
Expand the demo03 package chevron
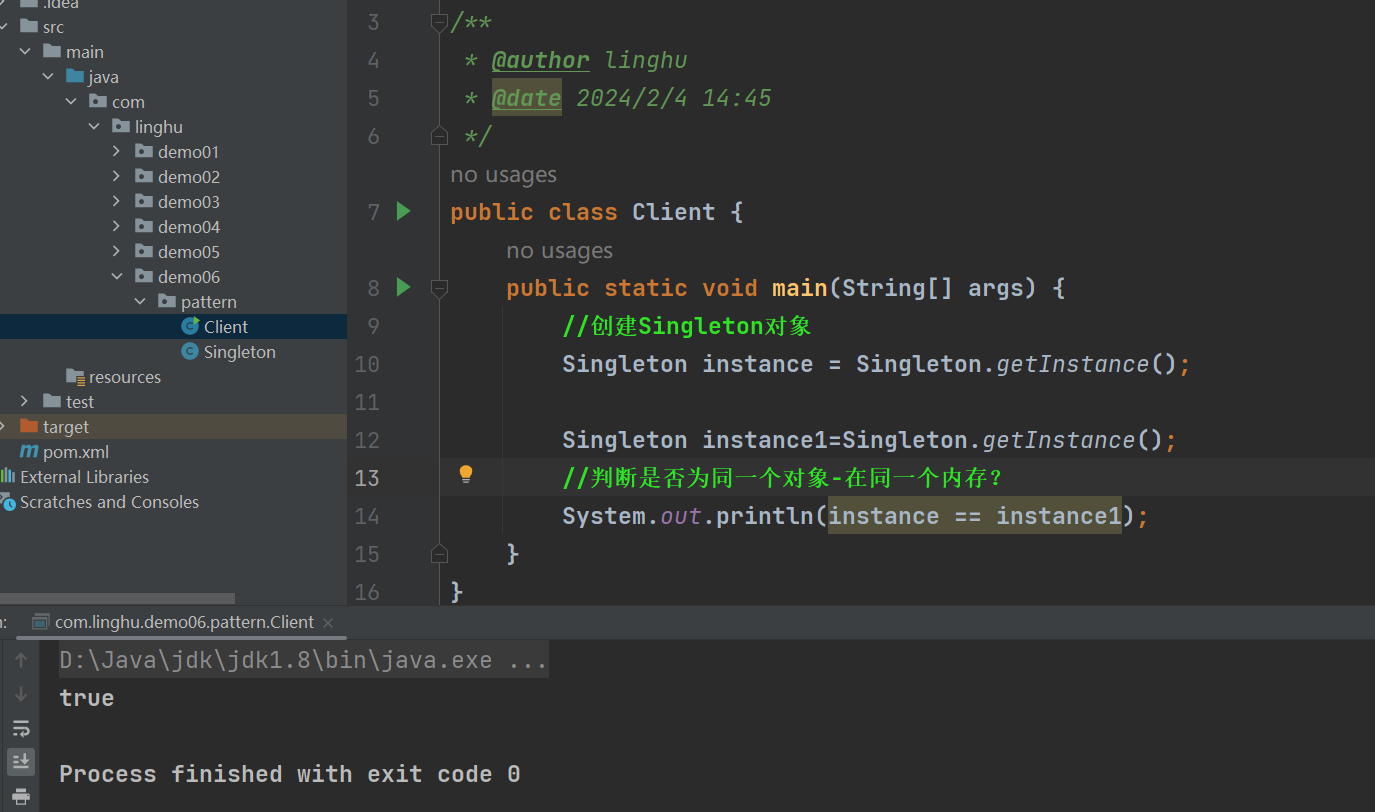(117, 202)
